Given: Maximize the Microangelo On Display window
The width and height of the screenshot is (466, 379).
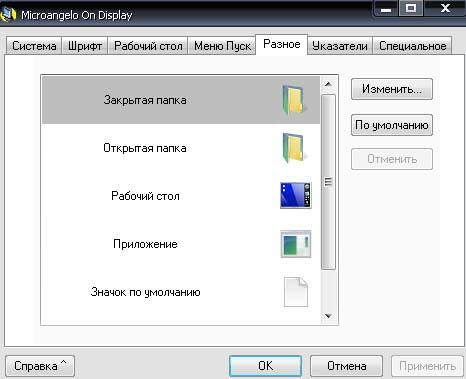Looking at the screenshot, I should click(x=411, y=8).
